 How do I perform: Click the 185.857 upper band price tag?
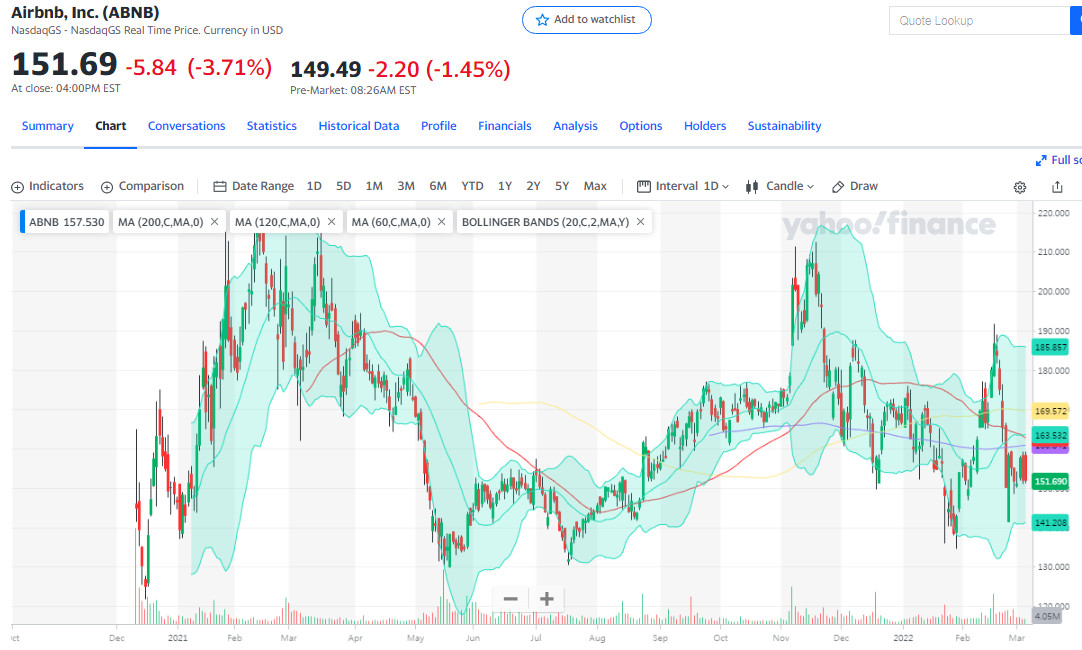pos(1050,347)
